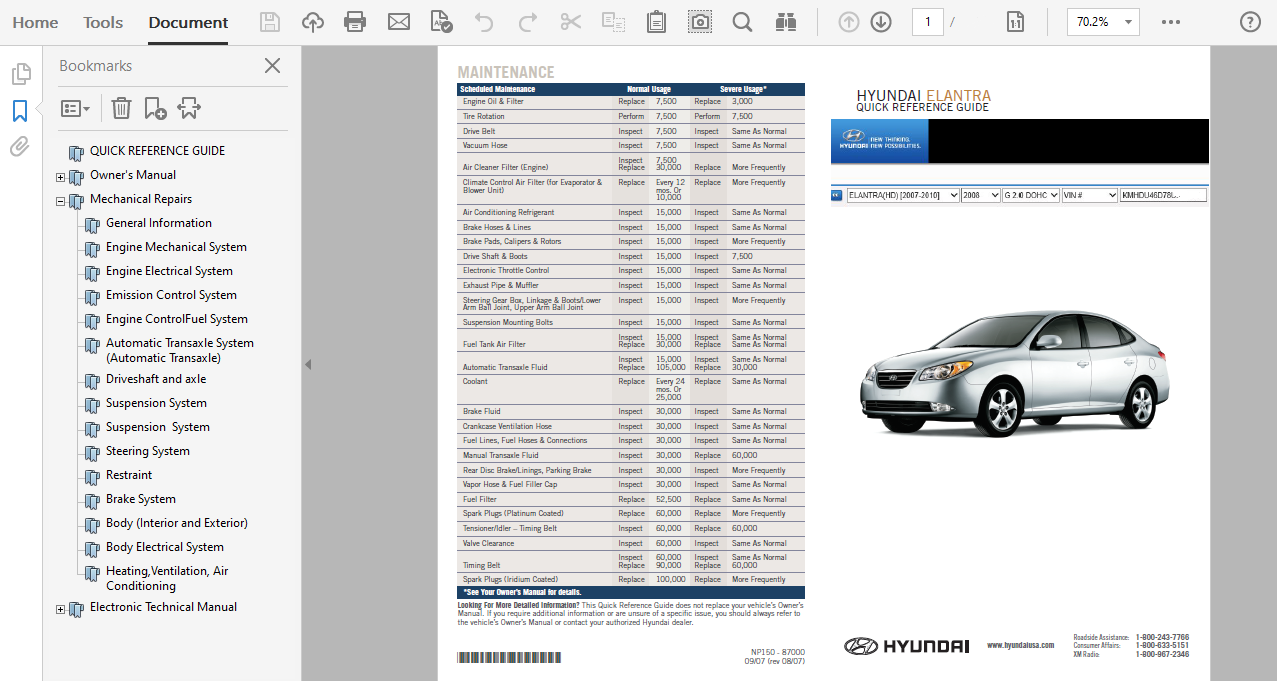Click the Print file icon
The width and height of the screenshot is (1277, 681).
(355, 22)
